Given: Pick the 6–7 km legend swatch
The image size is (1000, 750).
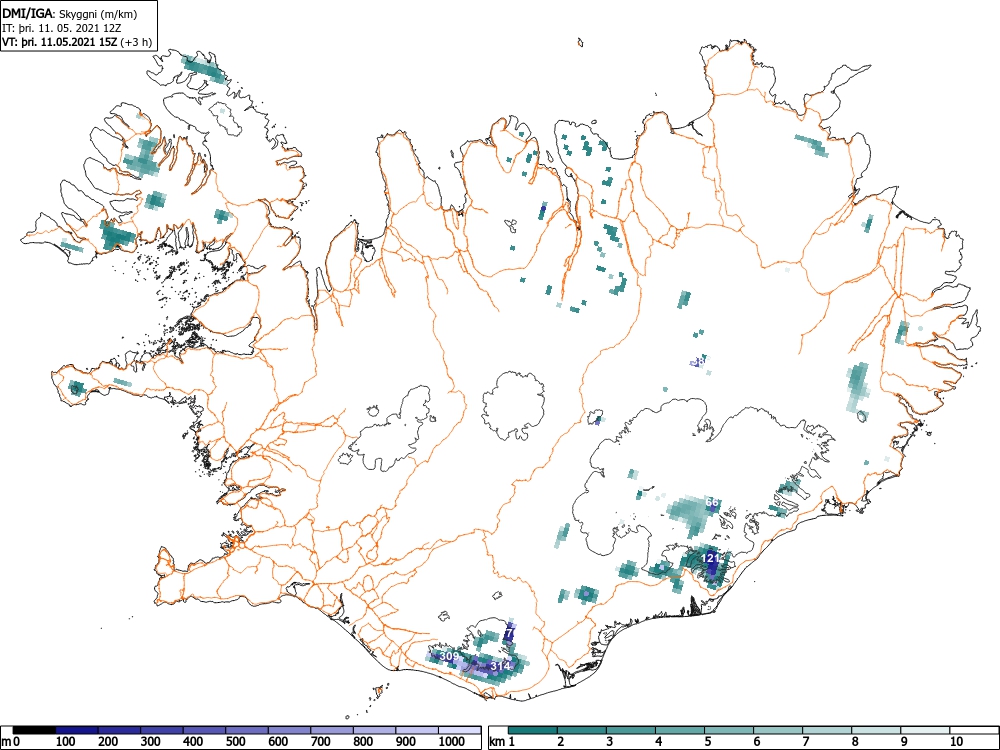Looking at the screenshot, I should pyautogui.click(x=779, y=730).
